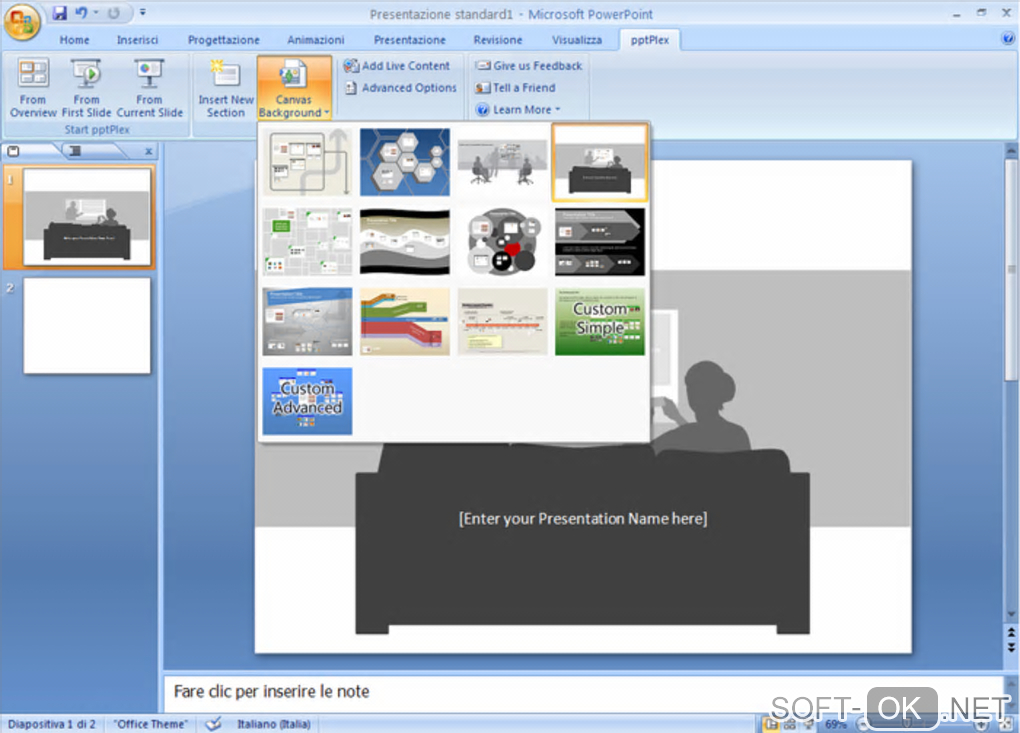
Task: Choose the winding path canvas background
Action: coord(307,162)
